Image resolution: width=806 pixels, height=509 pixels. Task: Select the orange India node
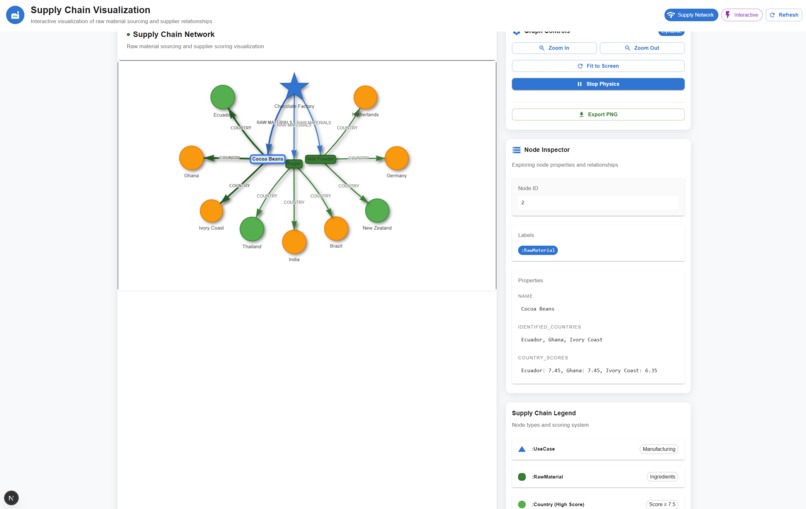(294, 242)
